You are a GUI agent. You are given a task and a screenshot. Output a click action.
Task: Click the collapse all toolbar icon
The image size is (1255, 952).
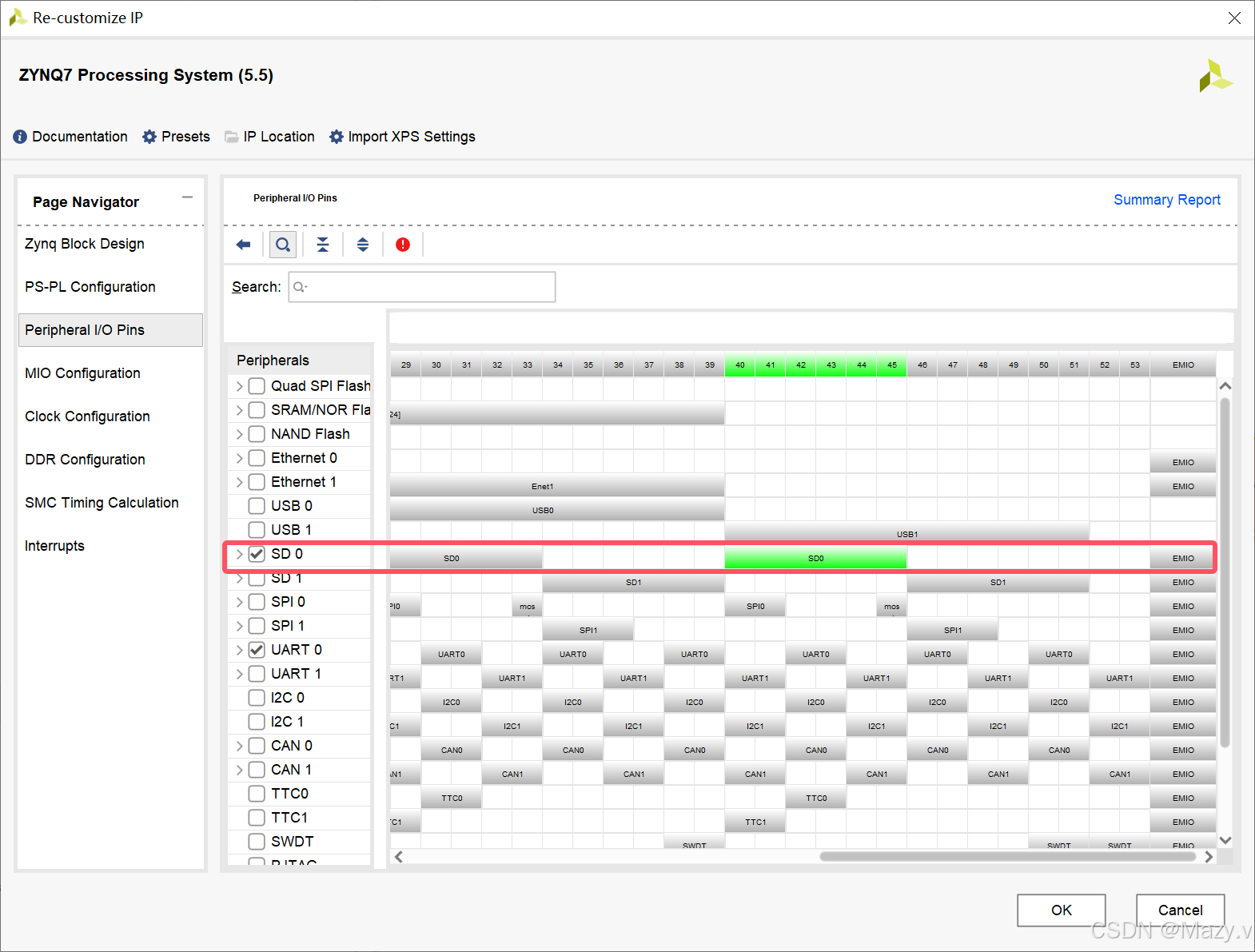tap(323, 245)
